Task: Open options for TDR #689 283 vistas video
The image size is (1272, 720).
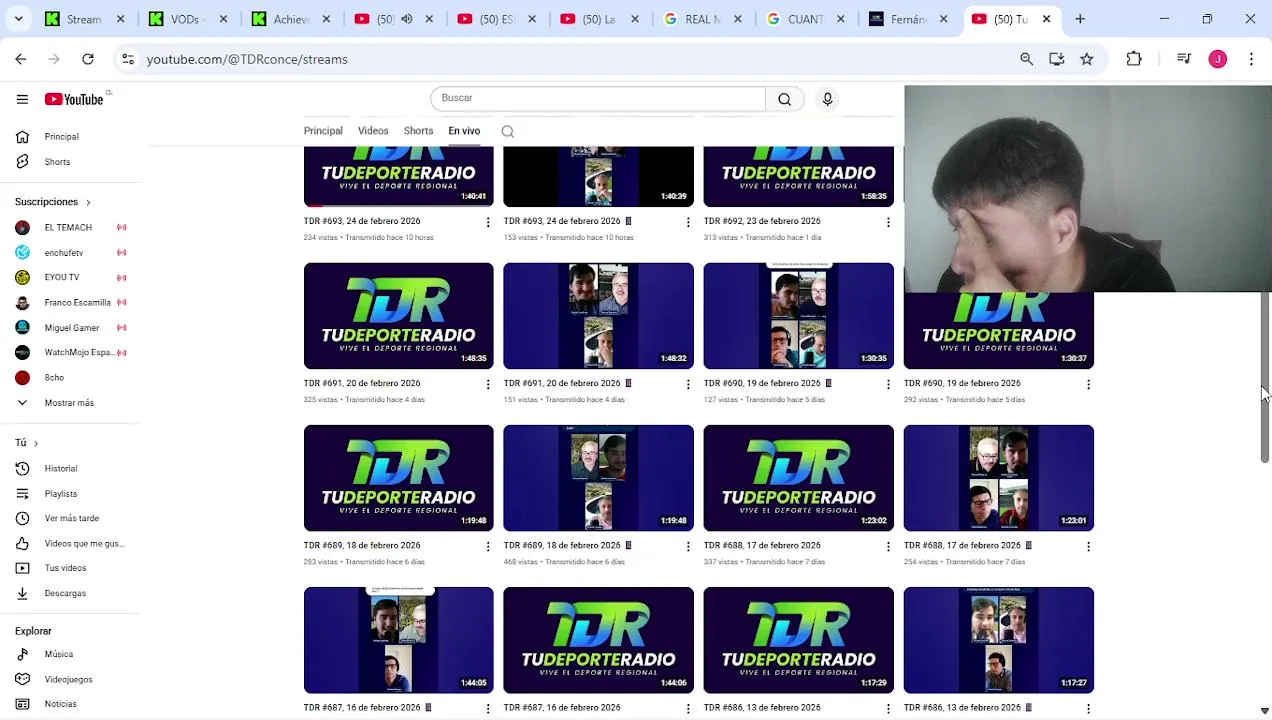Action: click(488, 546)
